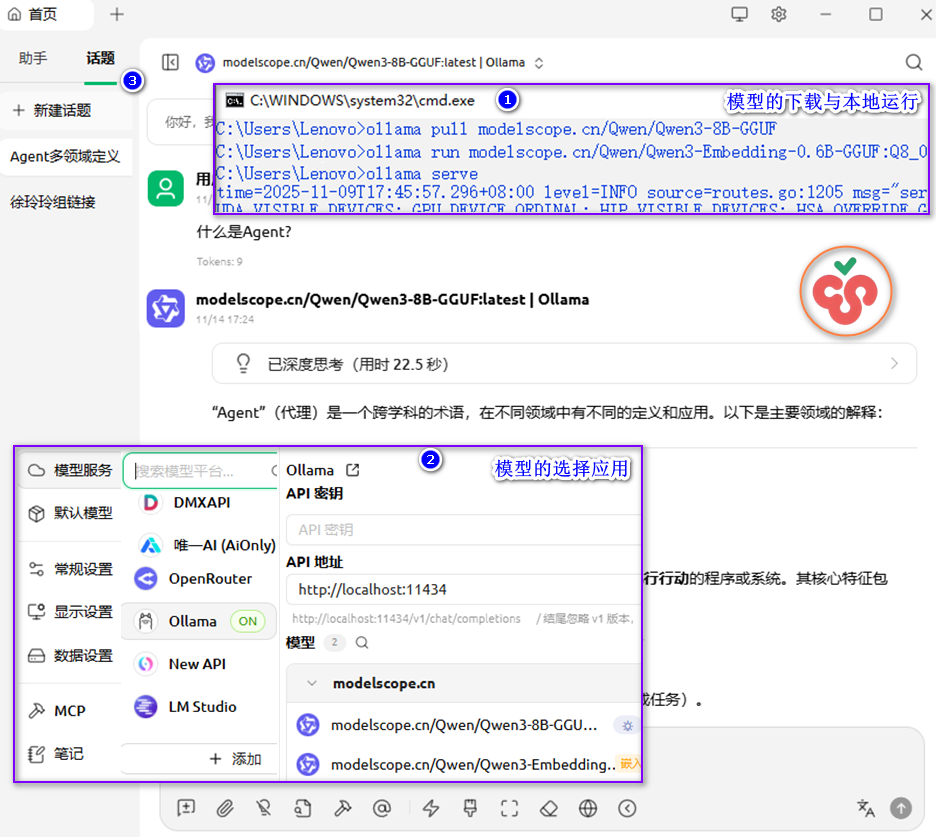Click the translate icon in input bar
The height and width of the screenshot is (837, 936).
pyautogui.click(x=866, y=808)
